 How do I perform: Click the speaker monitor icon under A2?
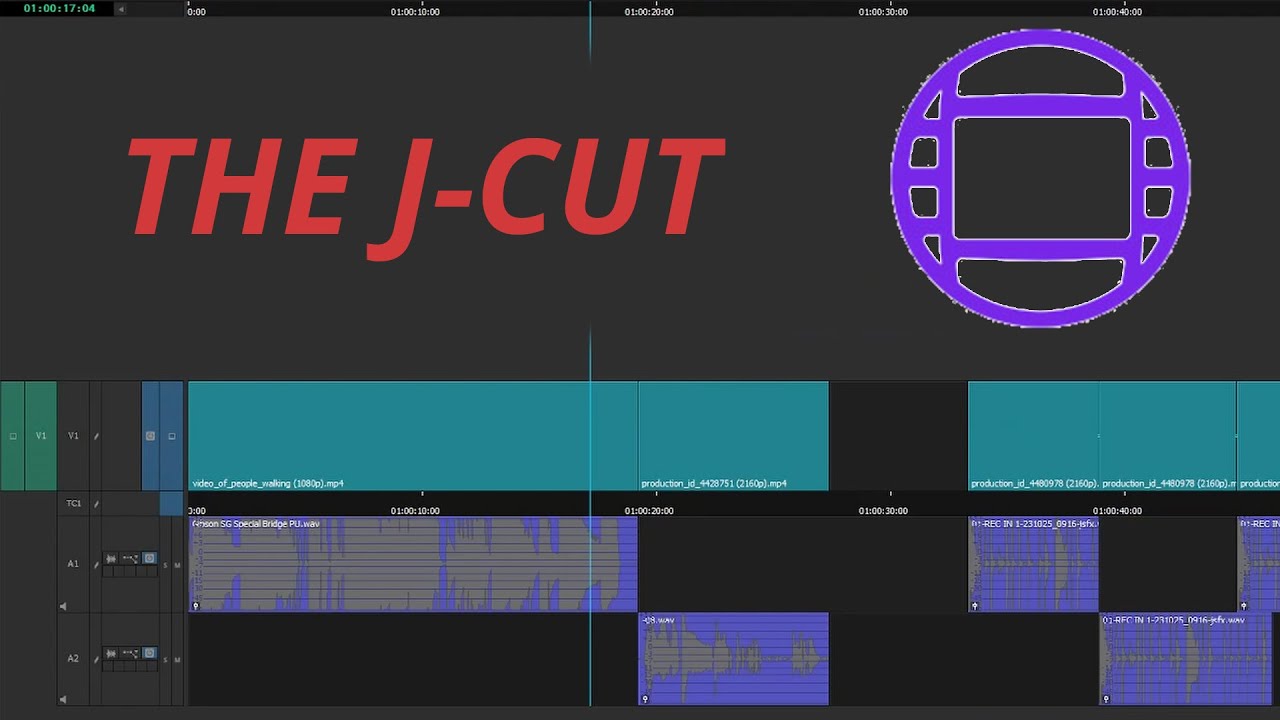pos(63,699)
